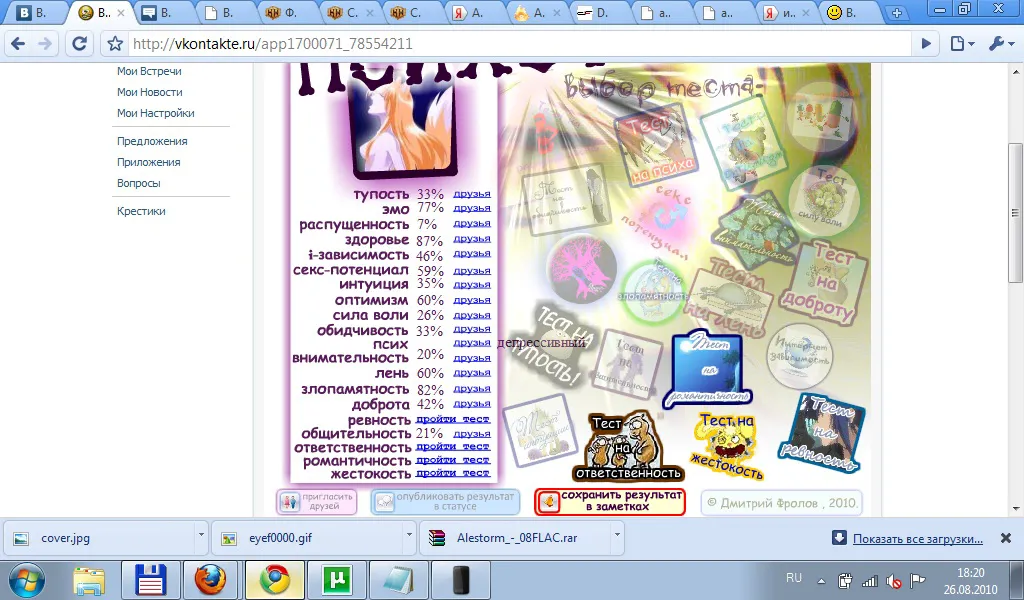Image resolution: width=1024 pixels, height=600 pixels.
Task: Click 'друзья' link next to тупость
Action: click(x=472, y=194)
